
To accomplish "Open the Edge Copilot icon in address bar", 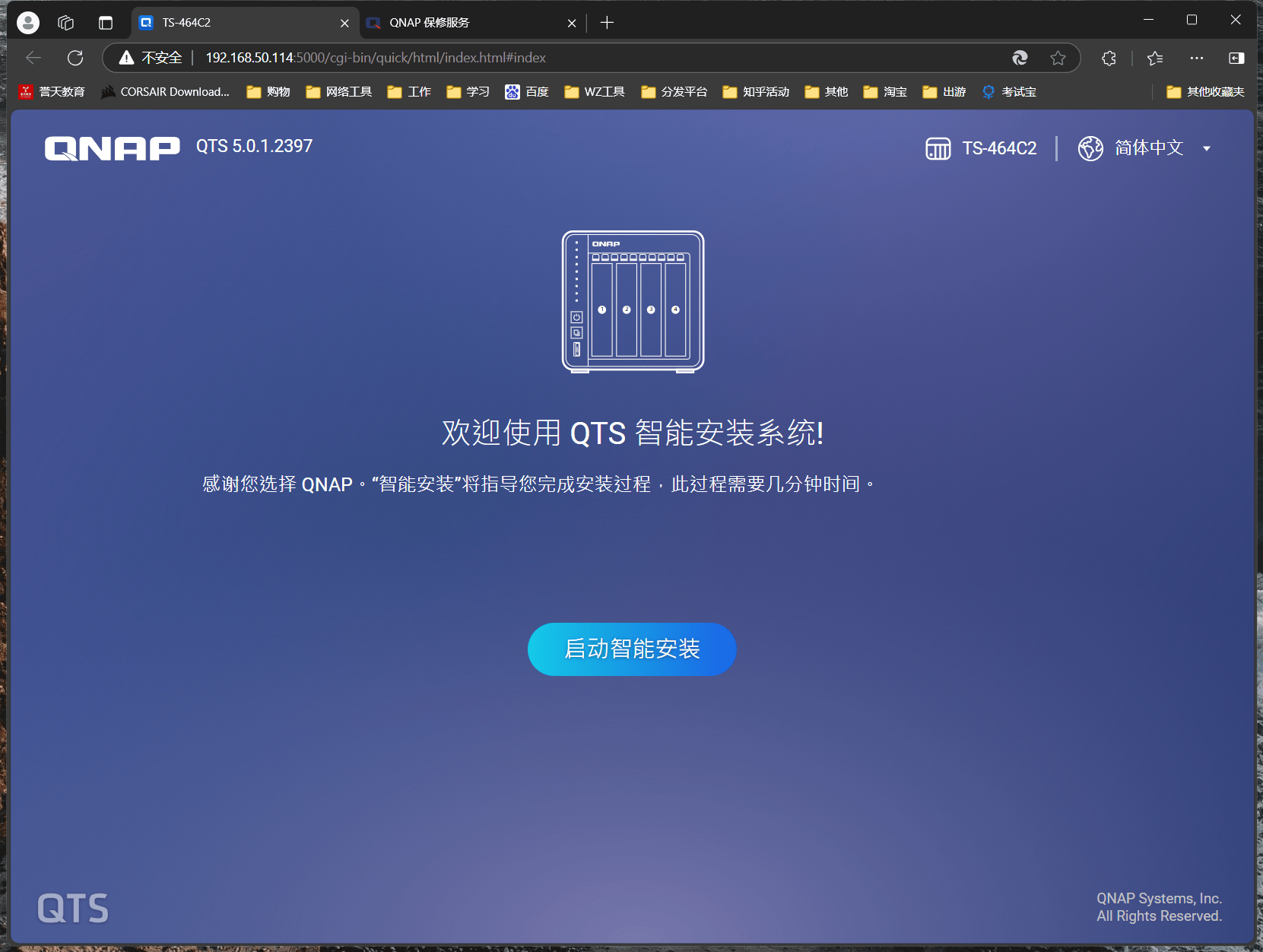I will (1020, 58).
